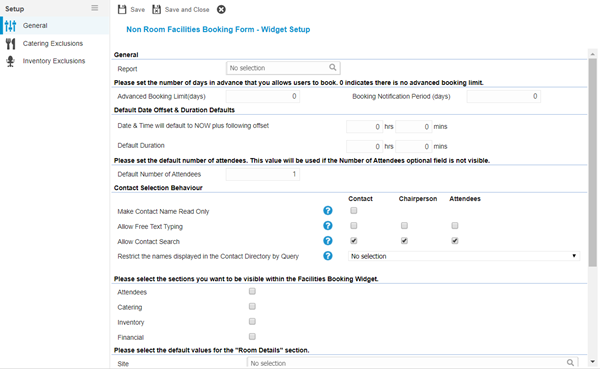Open Catering Exclusions in the sidebar
This screenshot has height=369, width=600.
pyautogui.click(x=52, y=43)
